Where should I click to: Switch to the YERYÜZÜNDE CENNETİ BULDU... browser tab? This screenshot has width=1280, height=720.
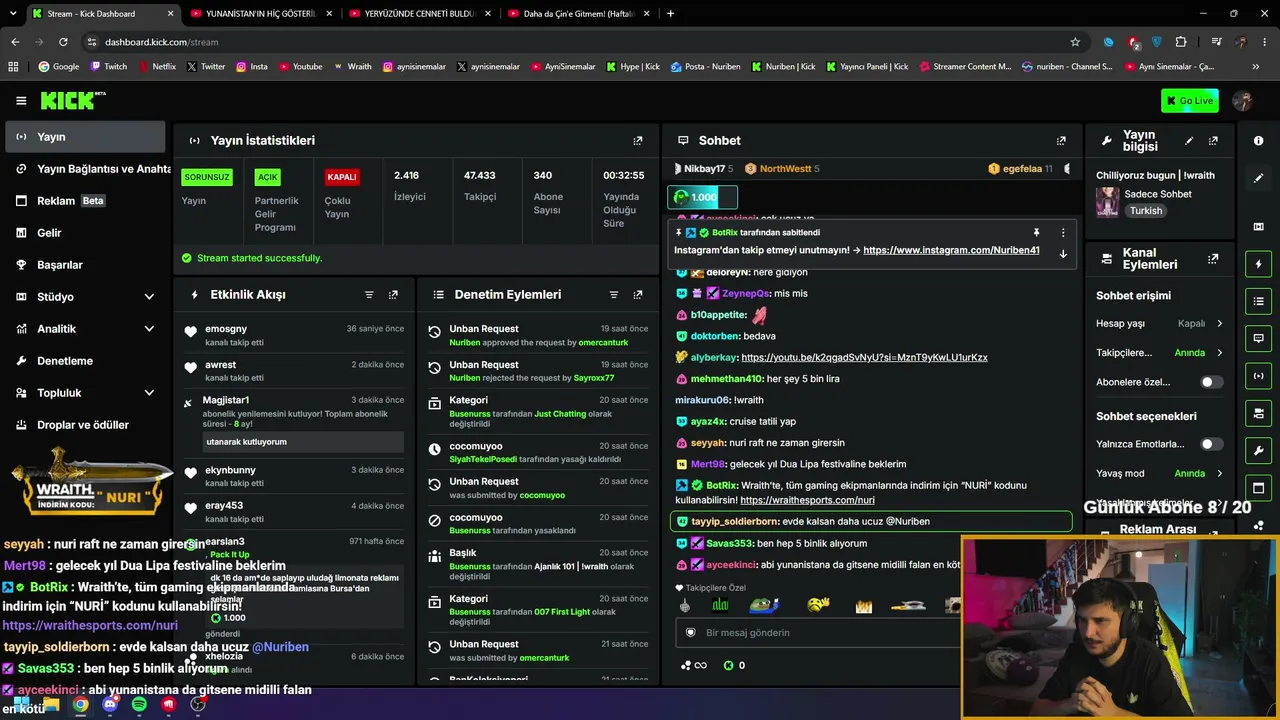pos(420,14)
